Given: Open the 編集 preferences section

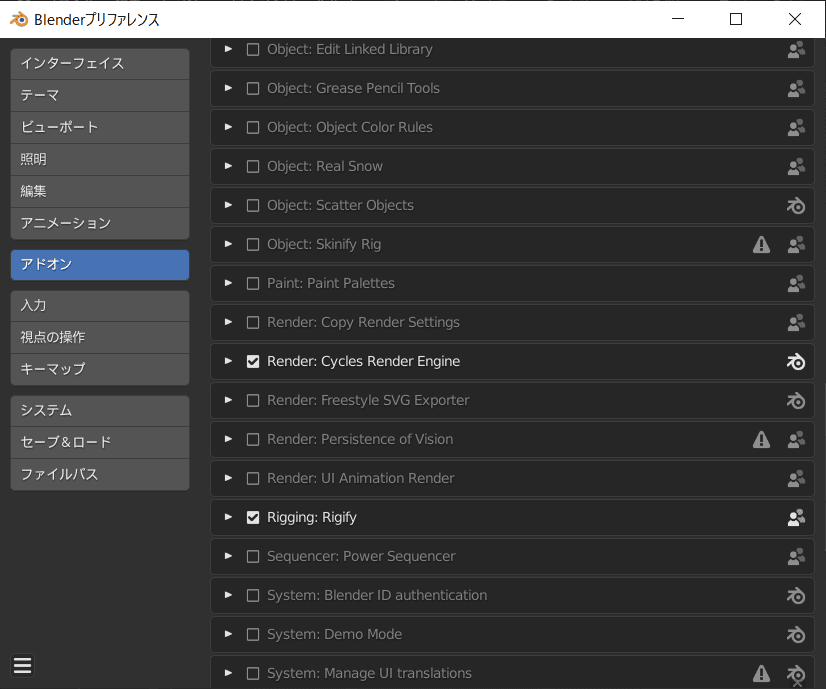Looking at the screenshot, I should click(x=100, y=192).
